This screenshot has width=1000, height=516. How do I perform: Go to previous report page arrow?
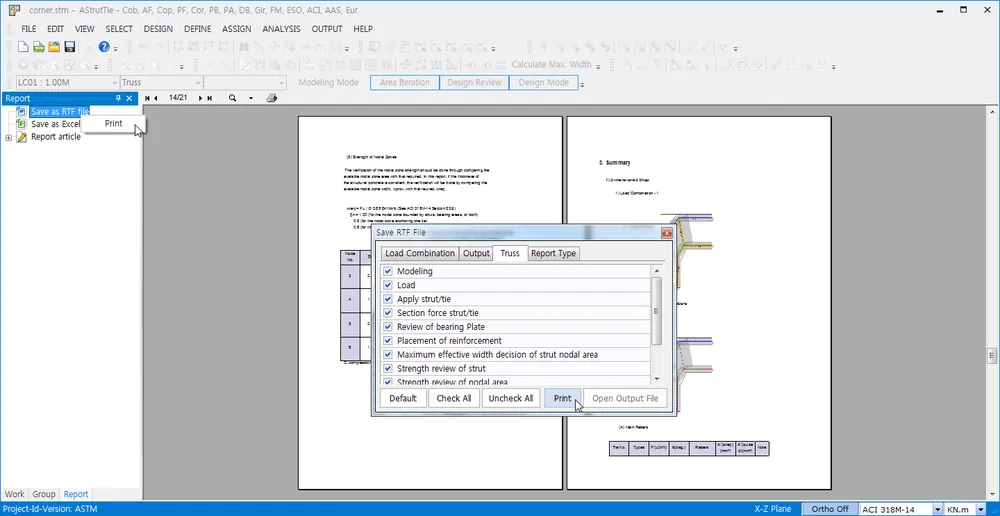coord(156,98)
